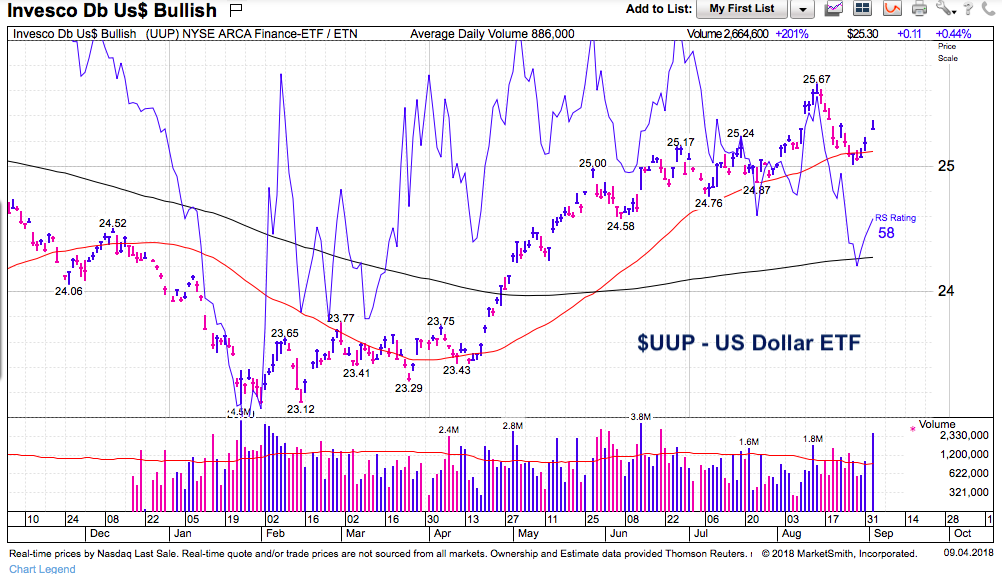The height and width of the screenshot is (574, 1002).
Task: Click the red curve pattern recognition icon
Action: point(892,8)
